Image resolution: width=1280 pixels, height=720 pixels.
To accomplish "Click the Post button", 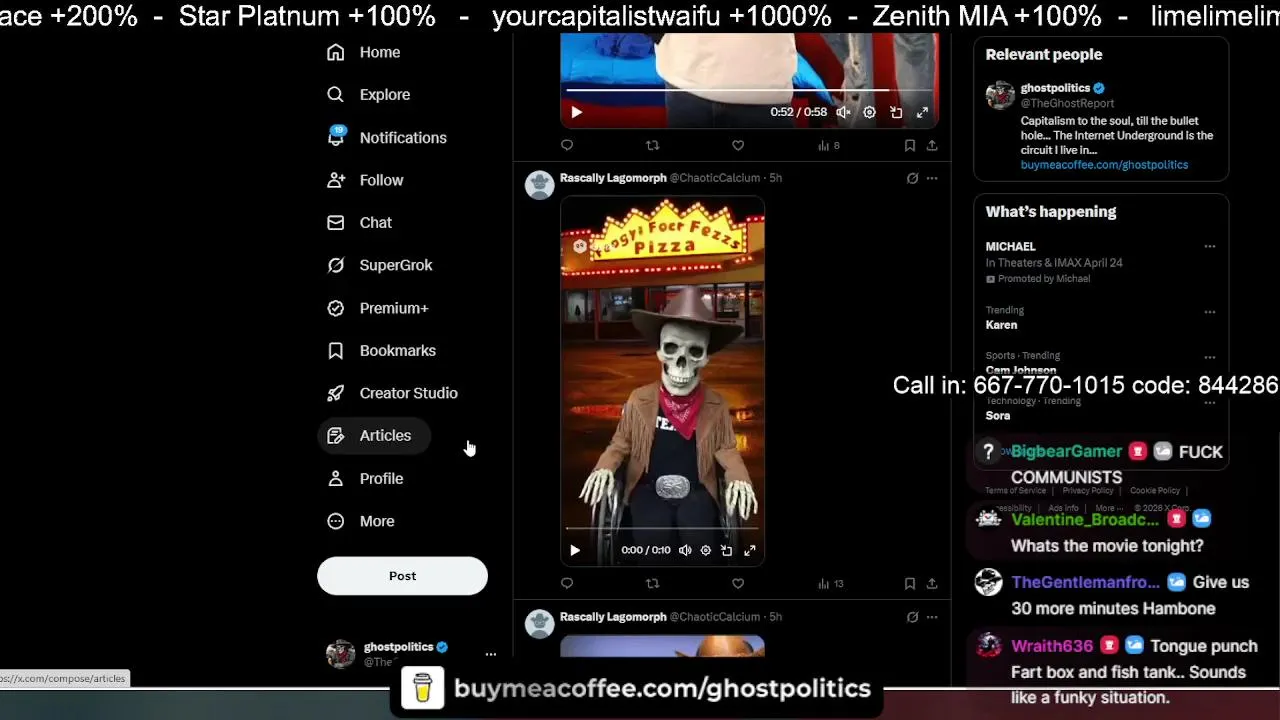I will [402, 576].
